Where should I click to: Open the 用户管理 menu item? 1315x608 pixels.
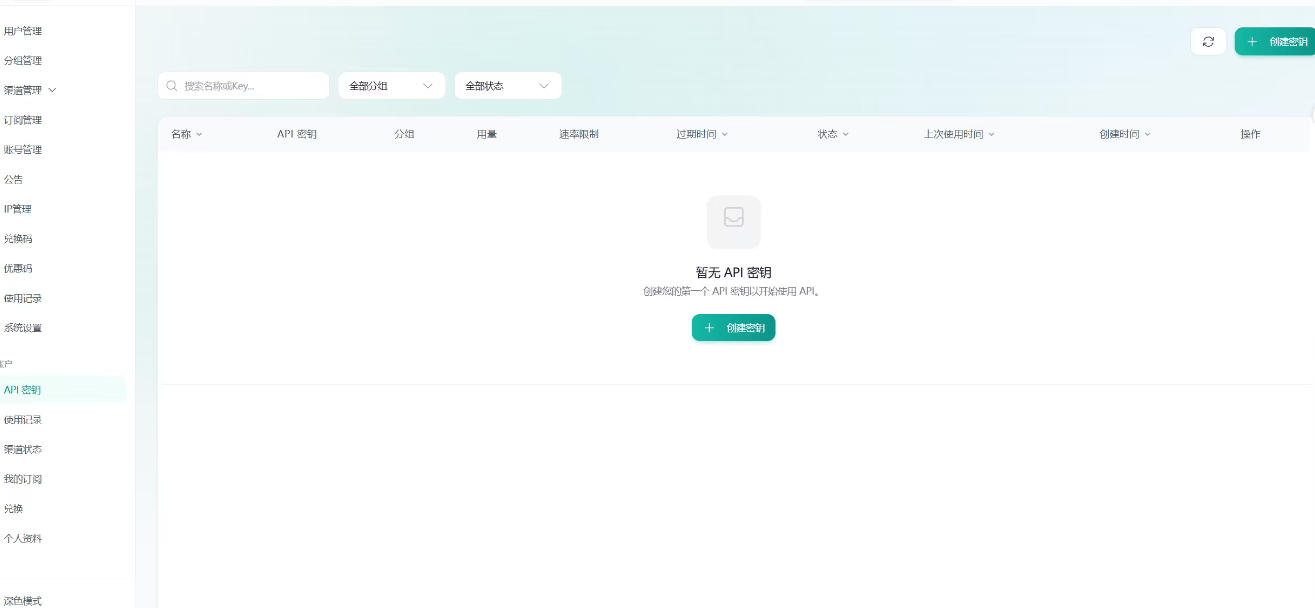[22, 31]
